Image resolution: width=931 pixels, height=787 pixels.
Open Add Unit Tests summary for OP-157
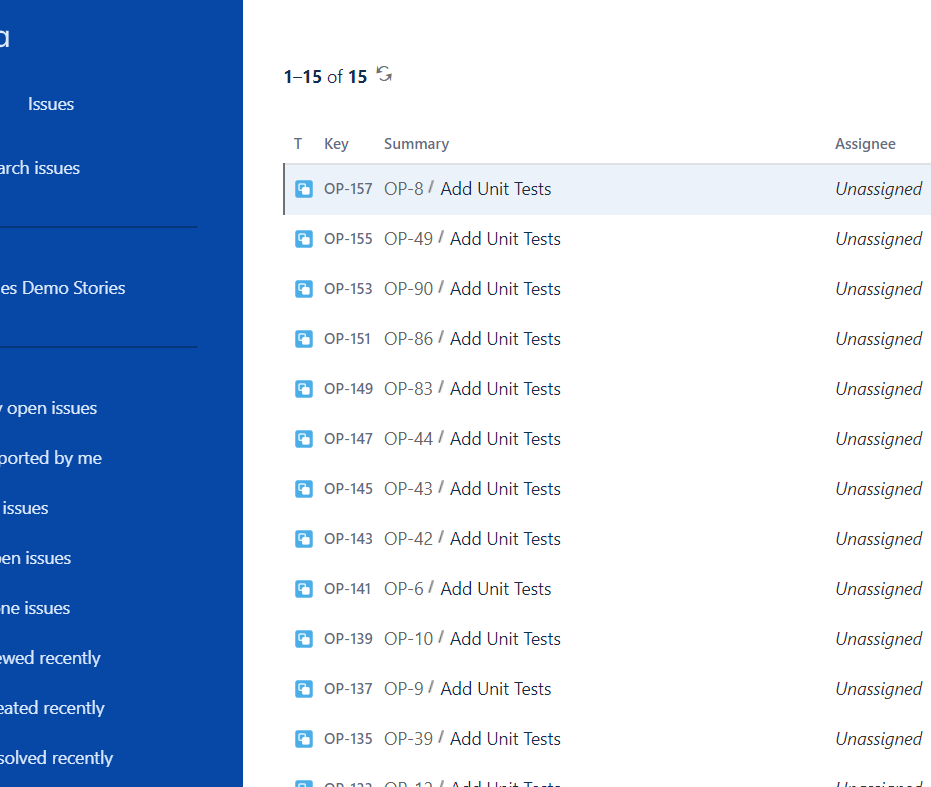pos(496,189)
